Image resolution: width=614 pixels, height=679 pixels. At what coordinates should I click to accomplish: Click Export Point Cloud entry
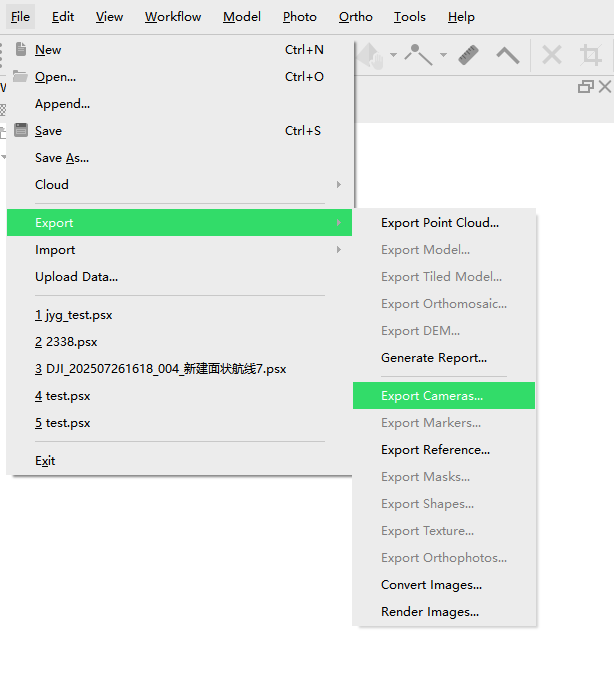point(440,223)
